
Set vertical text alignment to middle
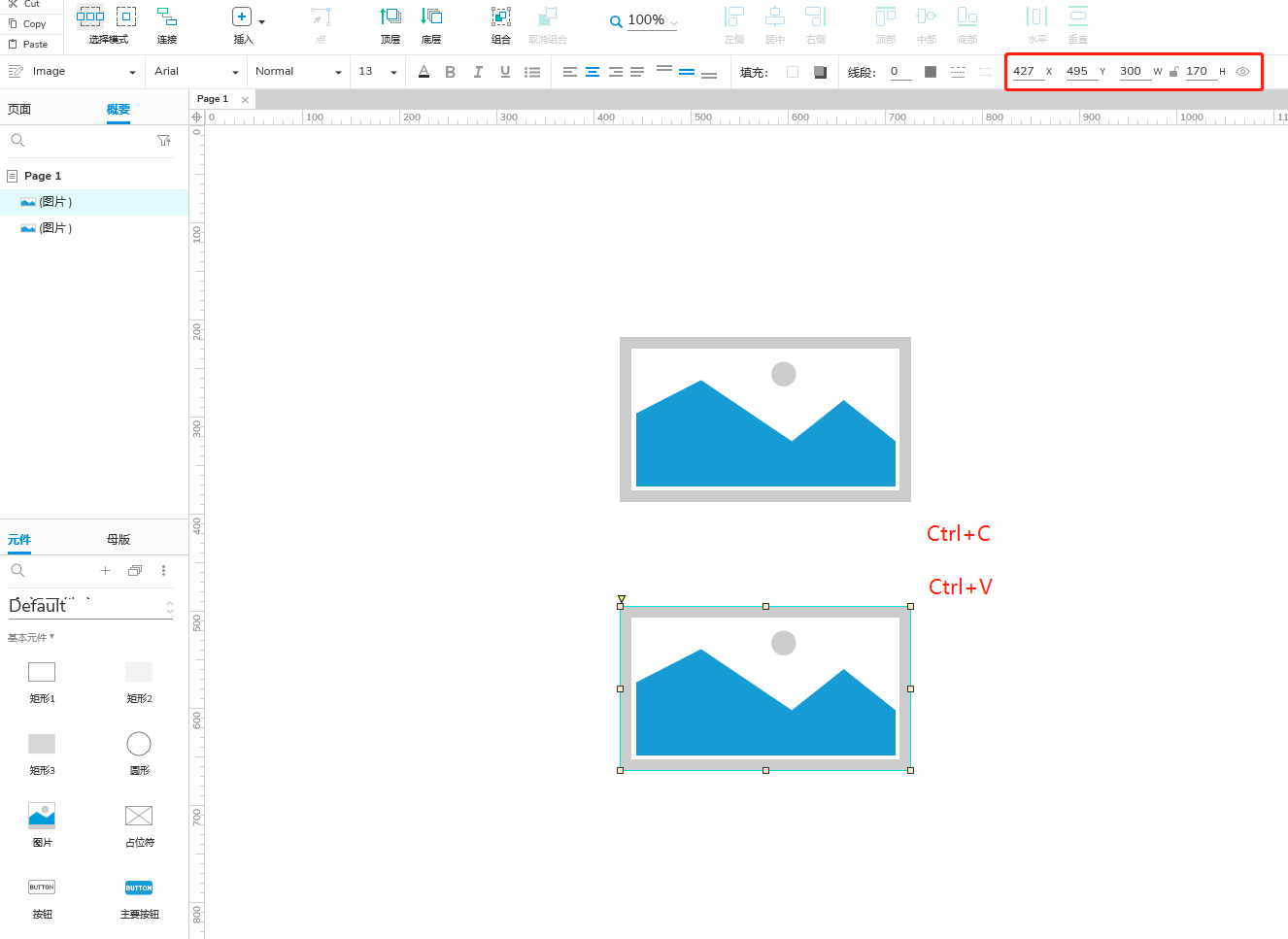[x=687, y=72]
